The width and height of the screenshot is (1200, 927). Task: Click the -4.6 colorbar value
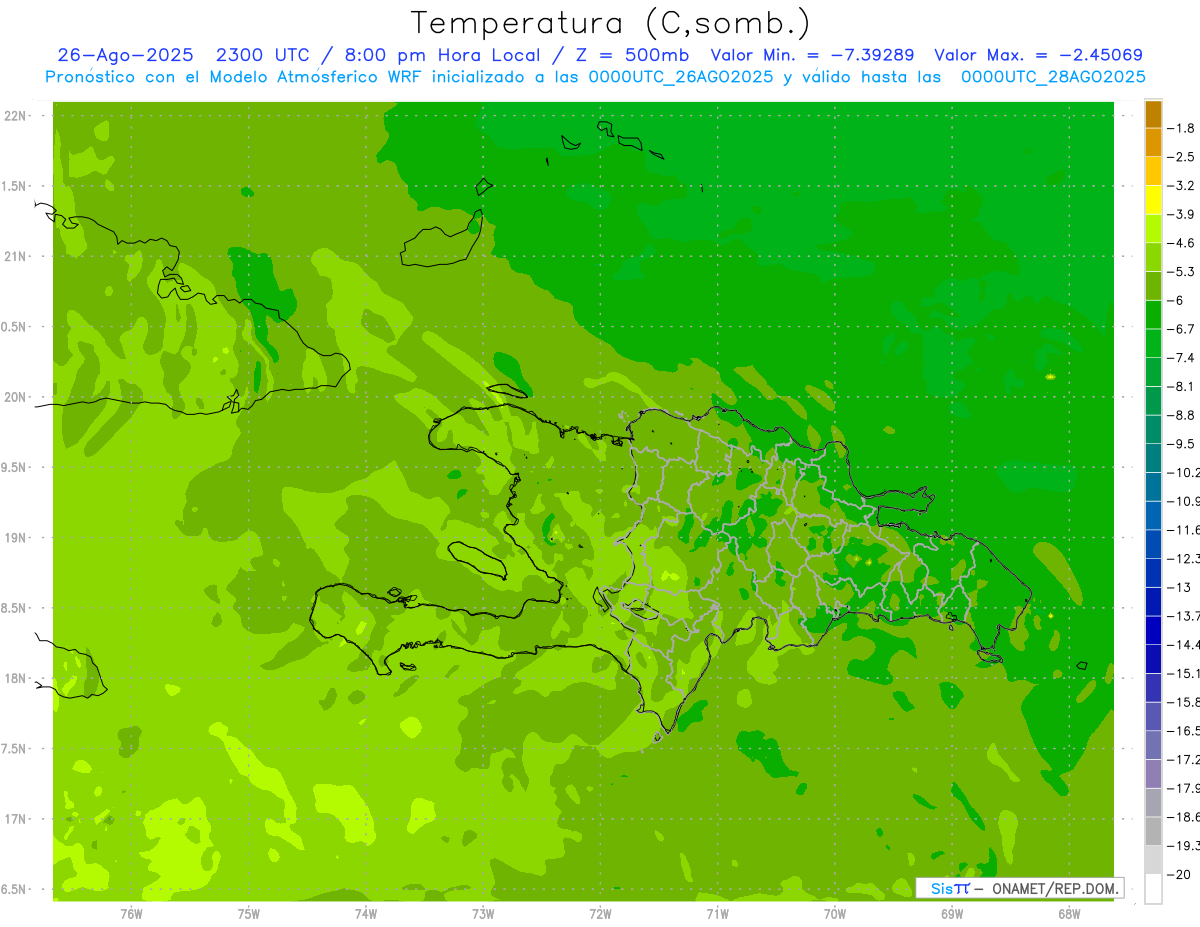coord(1181,243)
